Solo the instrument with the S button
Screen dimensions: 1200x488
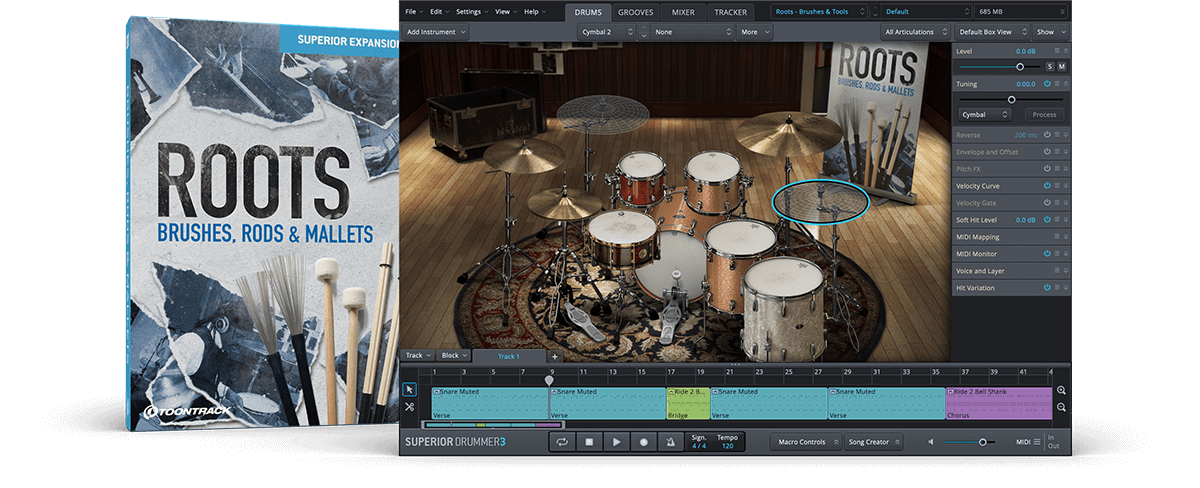pos(1049,66)
